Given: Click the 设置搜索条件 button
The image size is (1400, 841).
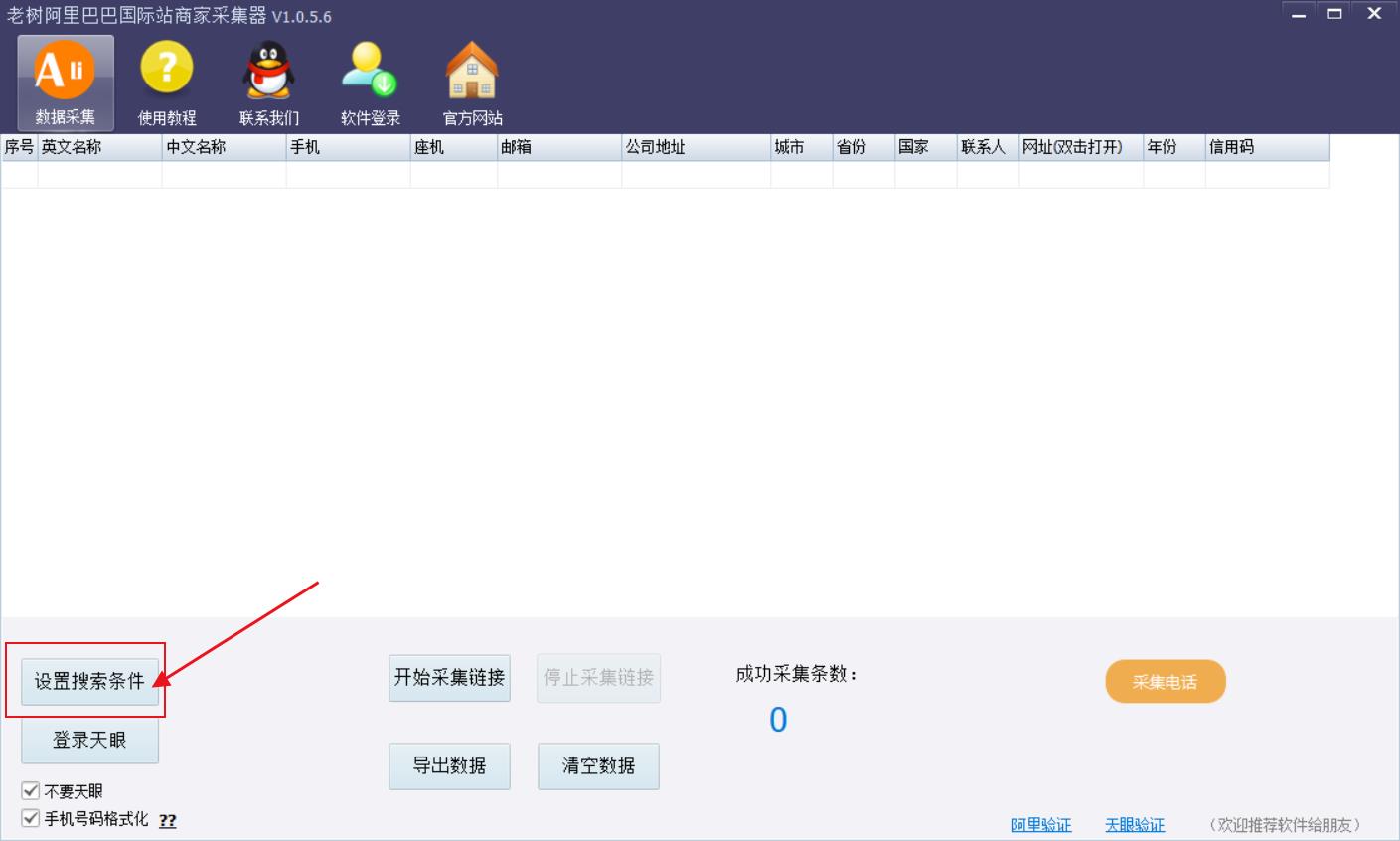Looking at the screenshot, I should tap(89, 681).
